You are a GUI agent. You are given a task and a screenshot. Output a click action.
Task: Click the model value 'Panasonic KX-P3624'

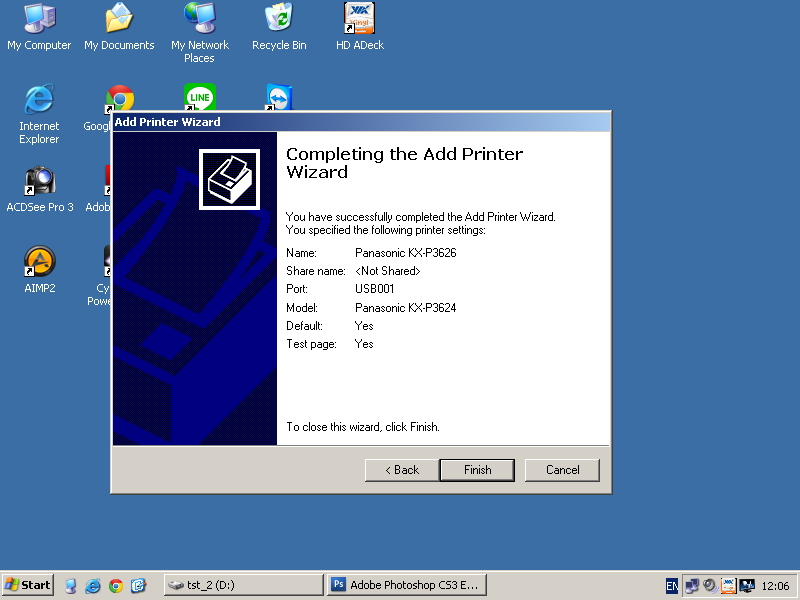point(406,308)
